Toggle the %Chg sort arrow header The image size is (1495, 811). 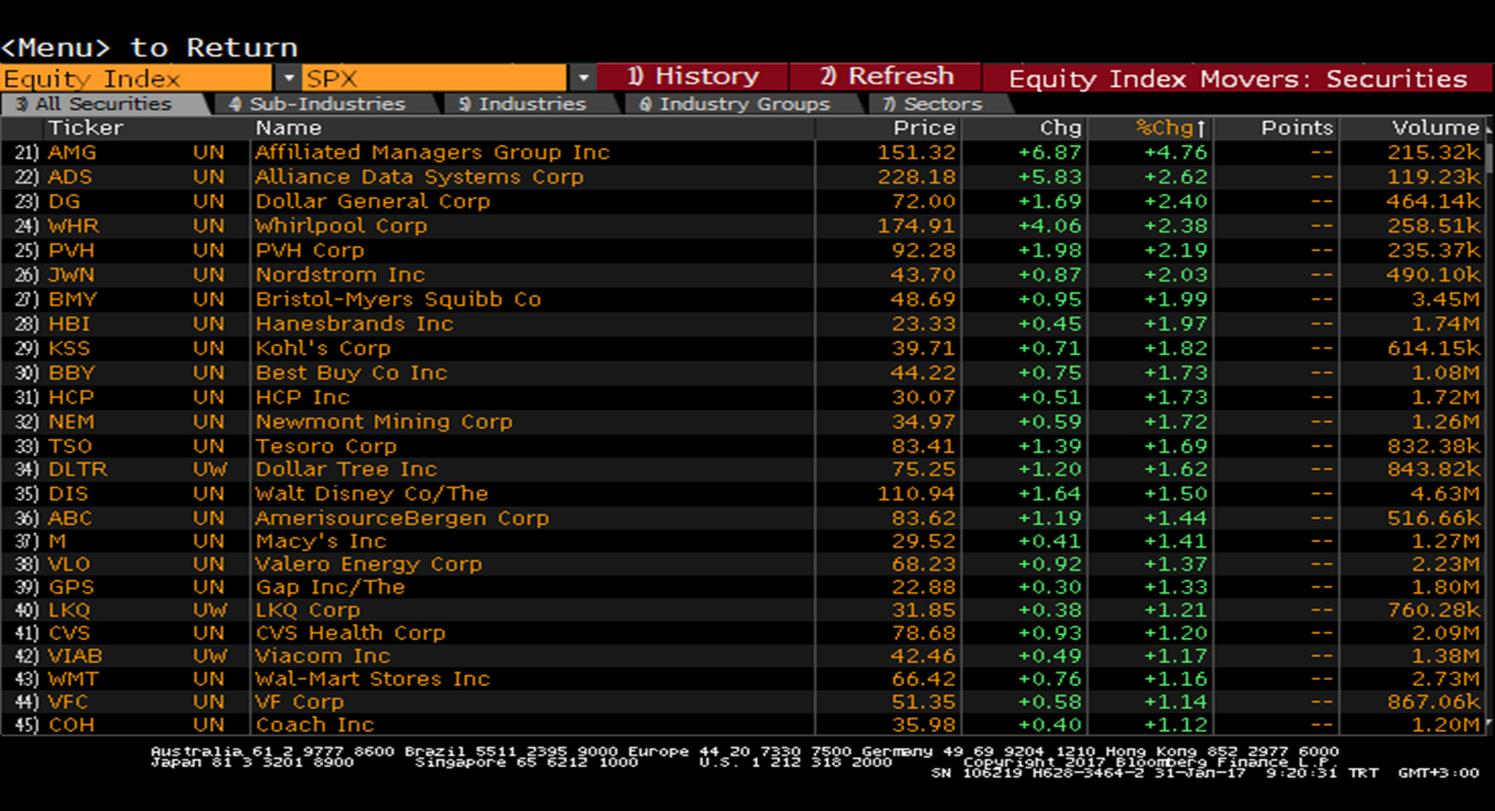coord(1171,128)
